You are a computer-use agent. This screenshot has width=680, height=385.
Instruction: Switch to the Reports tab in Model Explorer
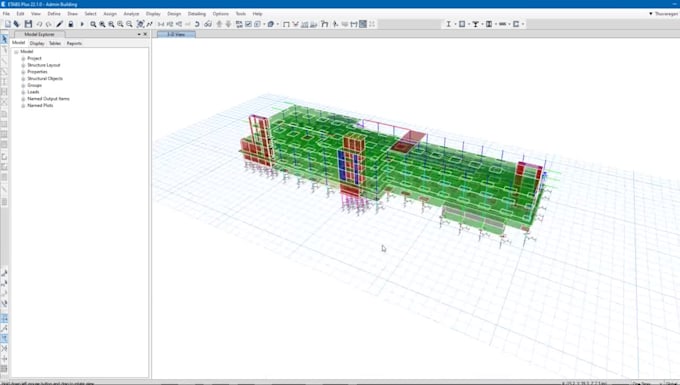click(x=74, y=43)
